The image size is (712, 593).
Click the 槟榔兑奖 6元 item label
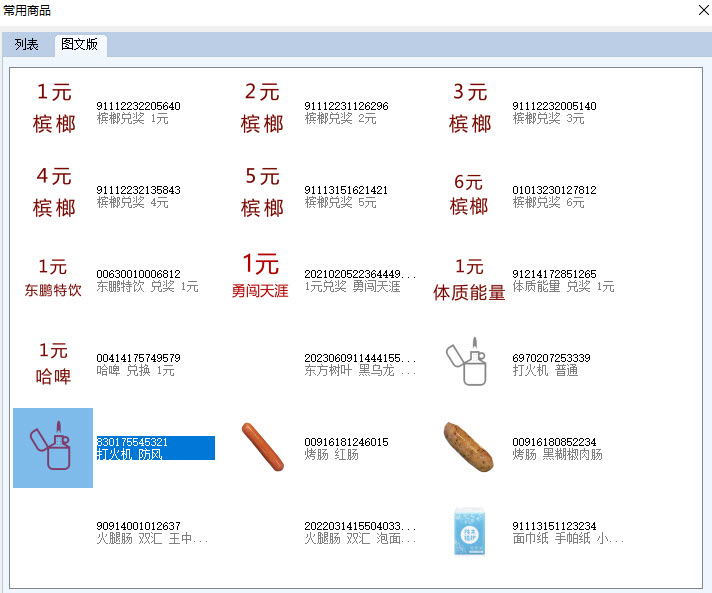pos(548,203)
